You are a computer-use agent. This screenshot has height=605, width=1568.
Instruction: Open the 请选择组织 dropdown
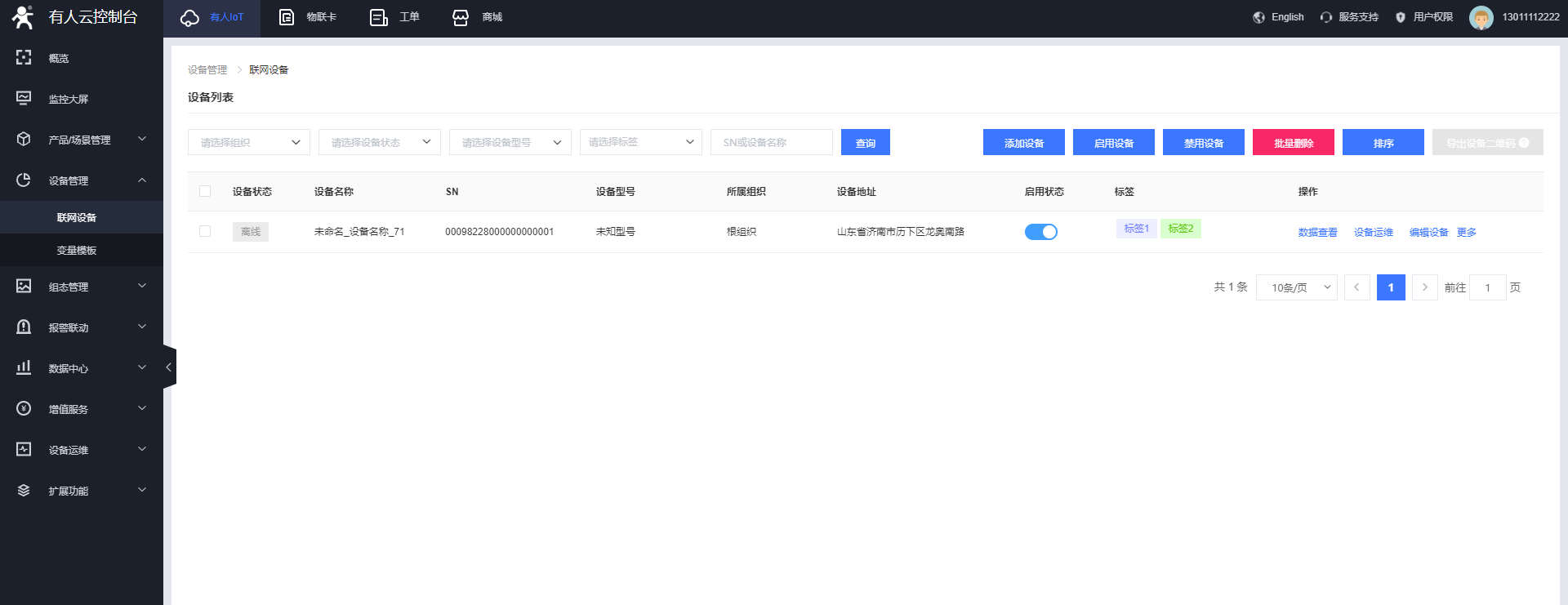(249, 142)
